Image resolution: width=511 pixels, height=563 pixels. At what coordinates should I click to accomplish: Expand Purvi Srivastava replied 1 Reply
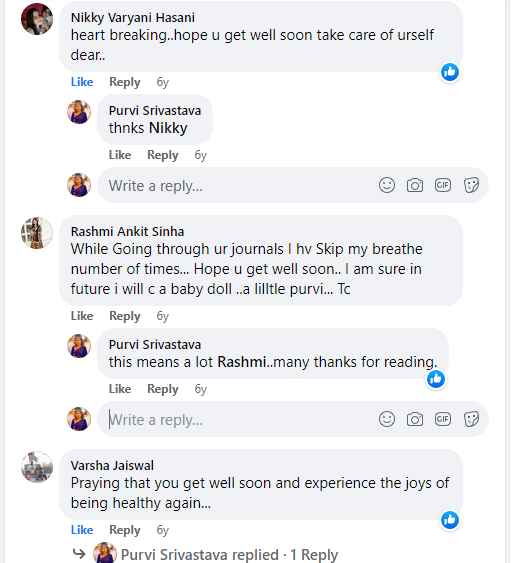click(229, 555)
